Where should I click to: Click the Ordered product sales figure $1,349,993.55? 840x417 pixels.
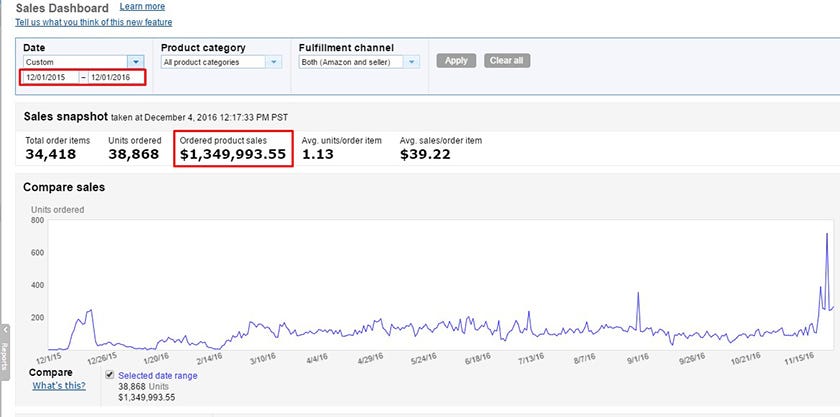coord(233,155)
